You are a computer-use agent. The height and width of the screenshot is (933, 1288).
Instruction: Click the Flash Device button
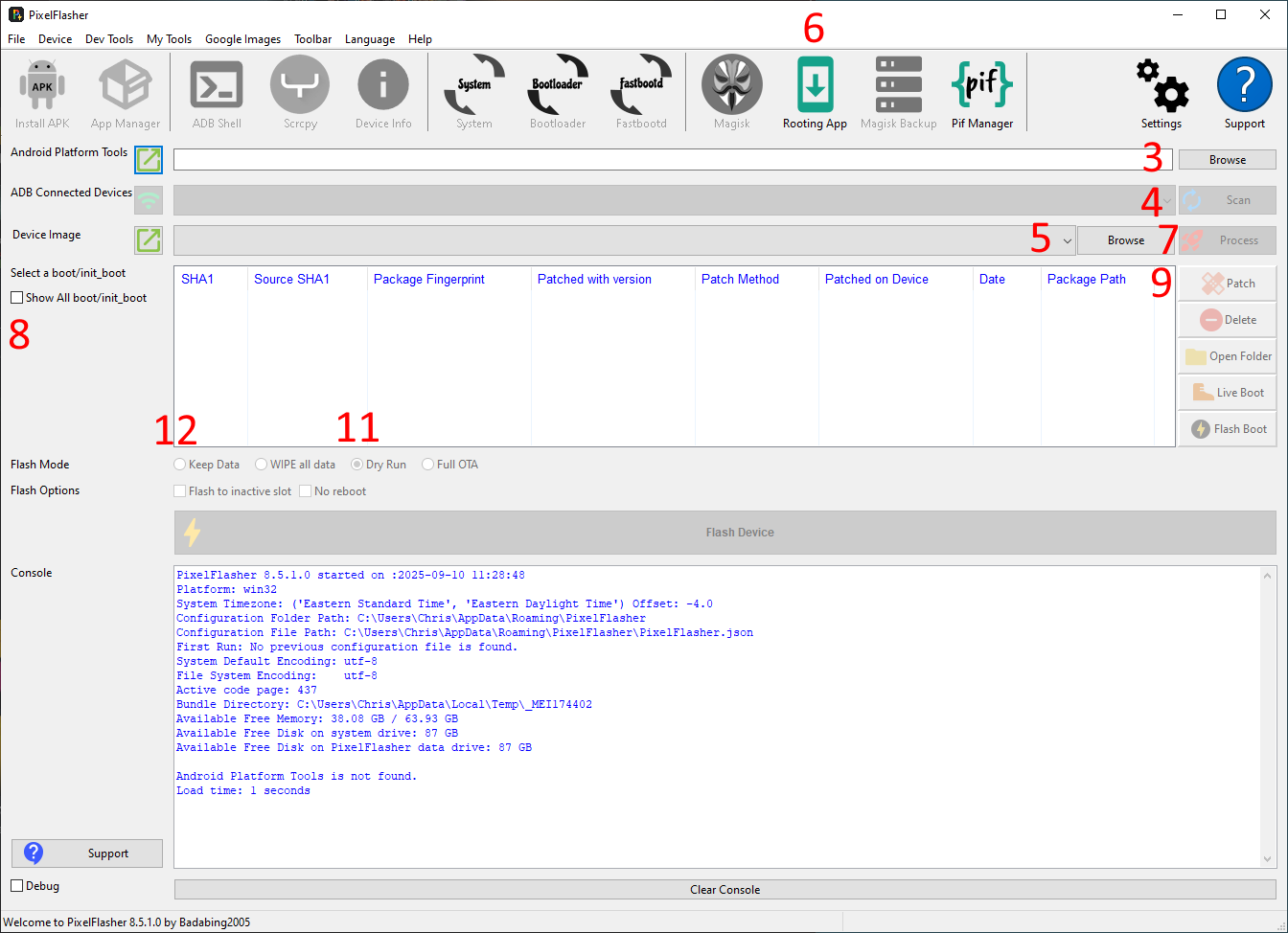(725, 533)
